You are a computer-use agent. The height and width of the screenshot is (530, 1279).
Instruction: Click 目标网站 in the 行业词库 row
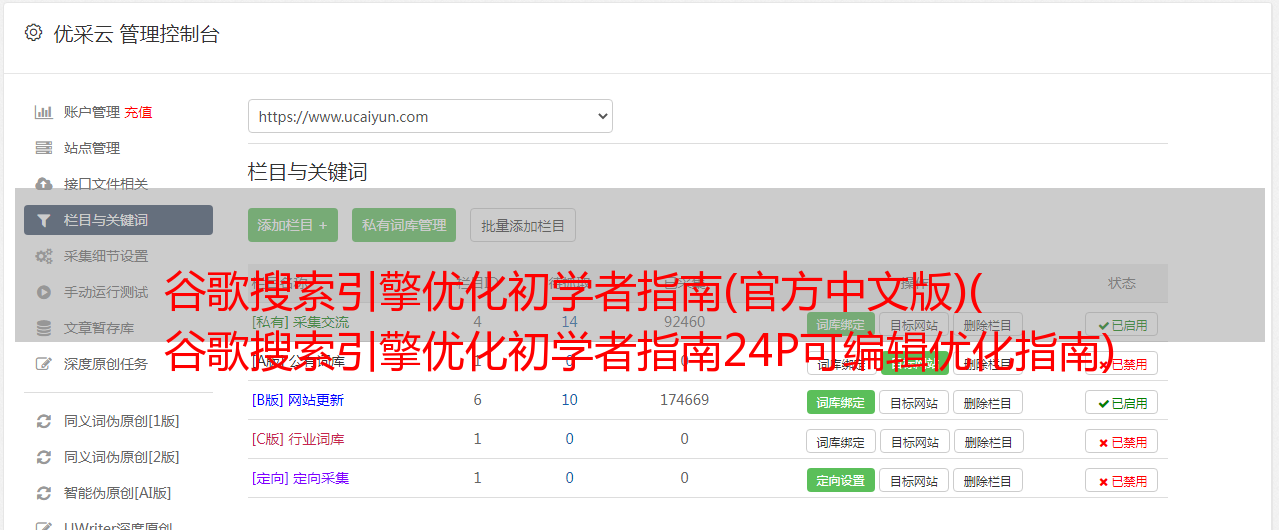[914, 441]
